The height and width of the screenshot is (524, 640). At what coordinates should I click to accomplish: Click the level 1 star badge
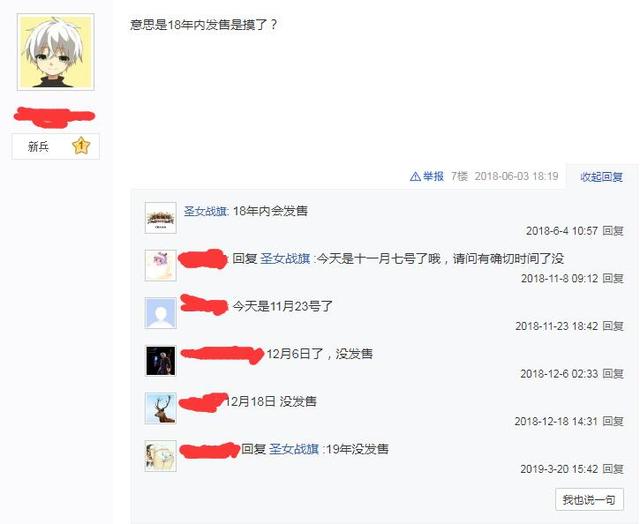81,146
